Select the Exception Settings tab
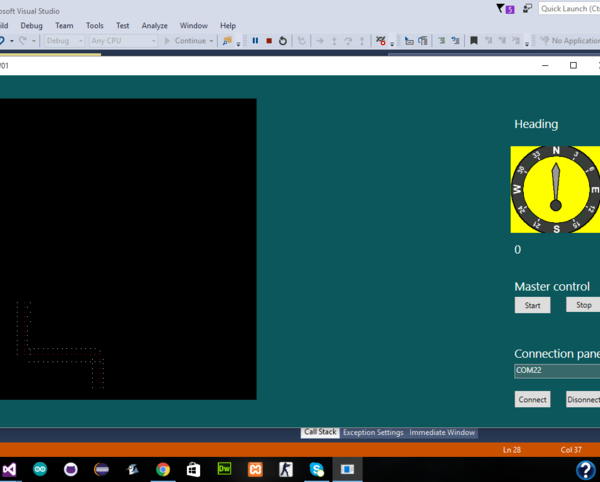The width and height of the screenshot is (600, 482). tap(373, 433)
